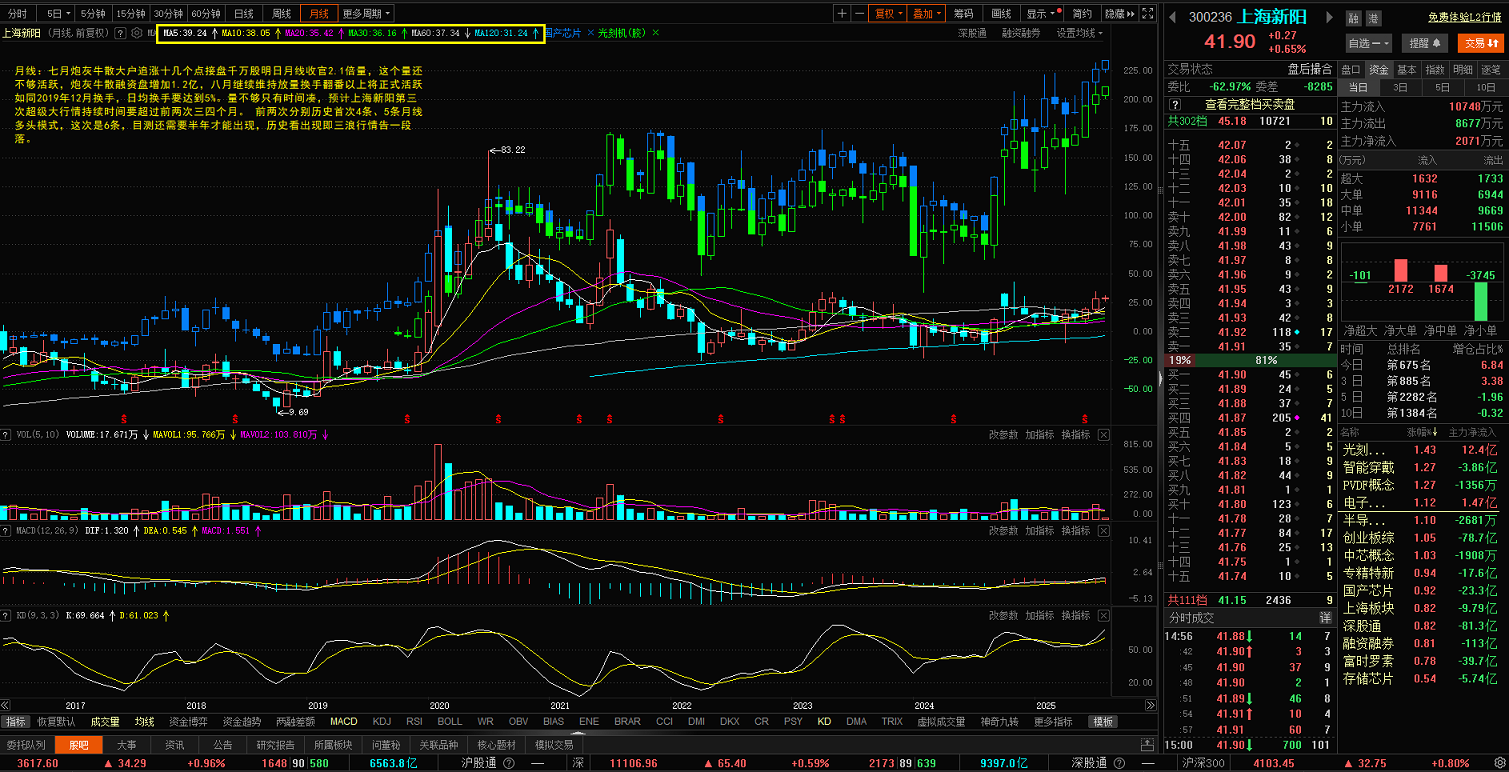Enable the BOLL indicator

click(450, 721)
